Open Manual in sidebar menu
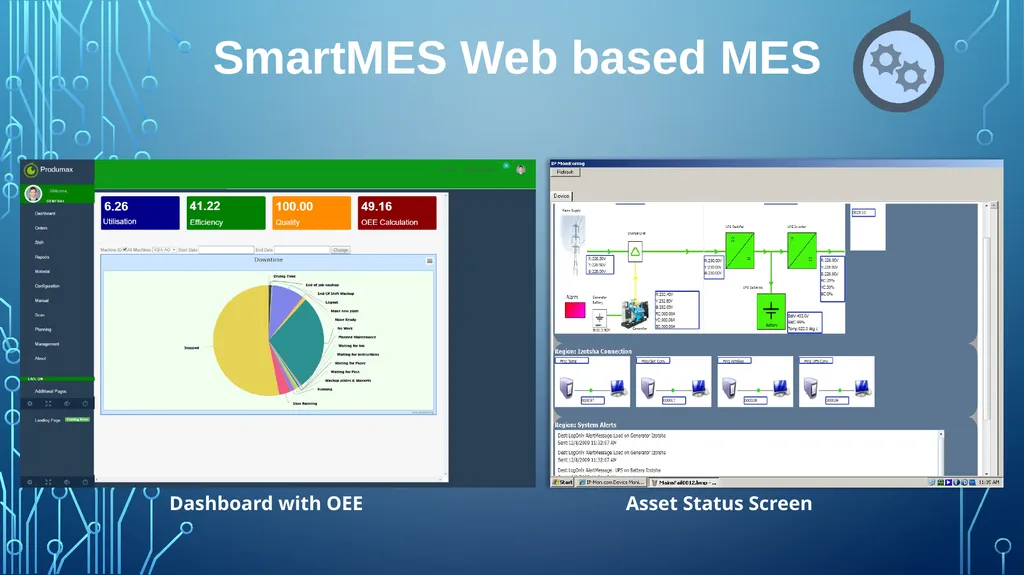This screenshot has width=1024, height=575. pos(41,301)
